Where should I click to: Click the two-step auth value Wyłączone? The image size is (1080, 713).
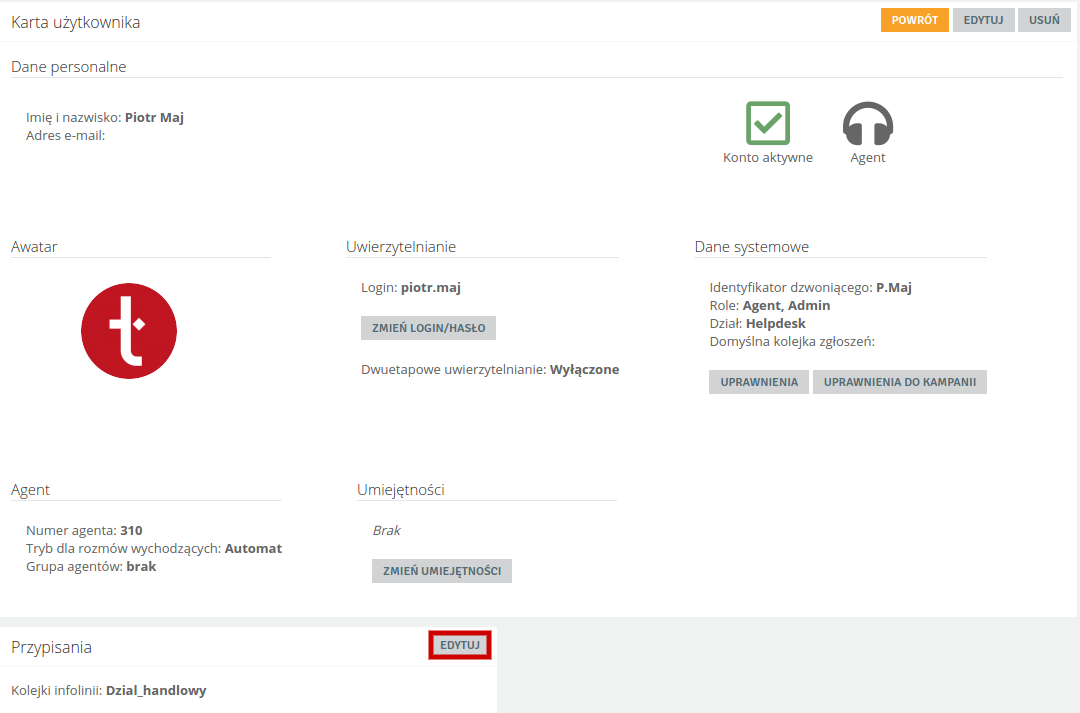click(x=584, y=369)
